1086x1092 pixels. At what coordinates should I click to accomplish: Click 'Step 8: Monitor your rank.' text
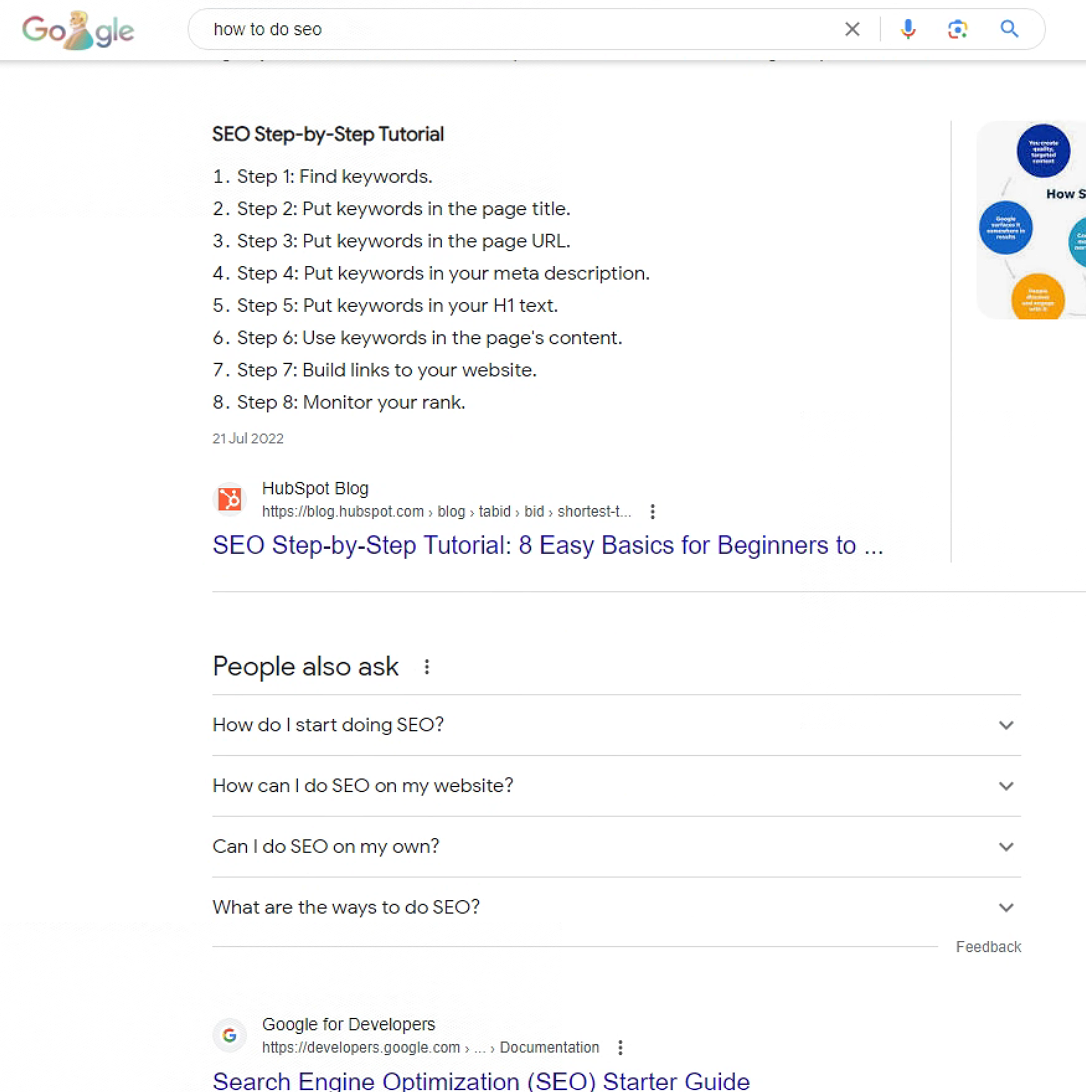pos(351,402)
